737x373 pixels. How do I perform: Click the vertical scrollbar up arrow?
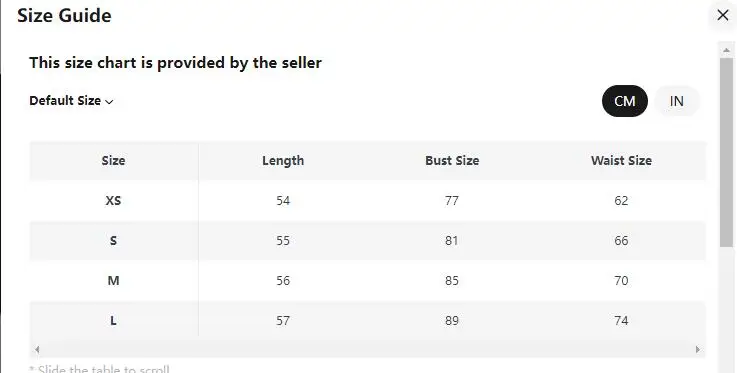[x=727, y=50]
